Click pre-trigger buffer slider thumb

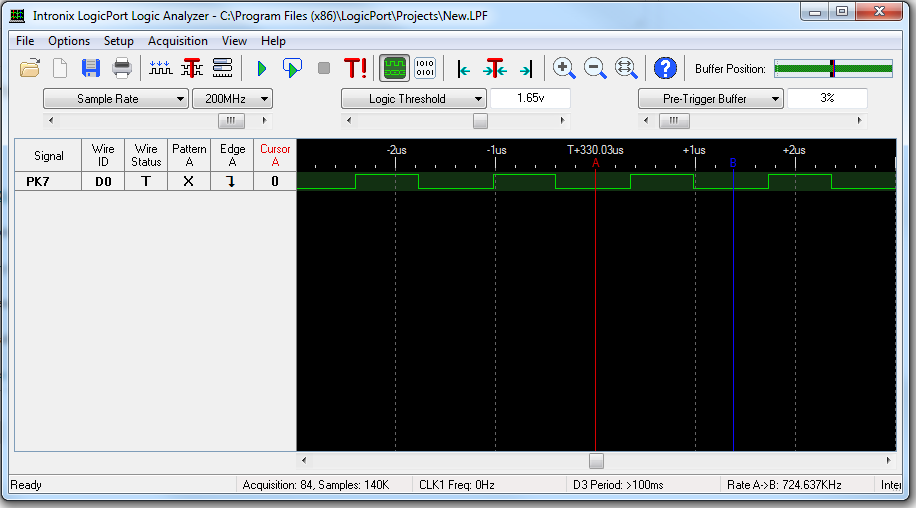674,120
